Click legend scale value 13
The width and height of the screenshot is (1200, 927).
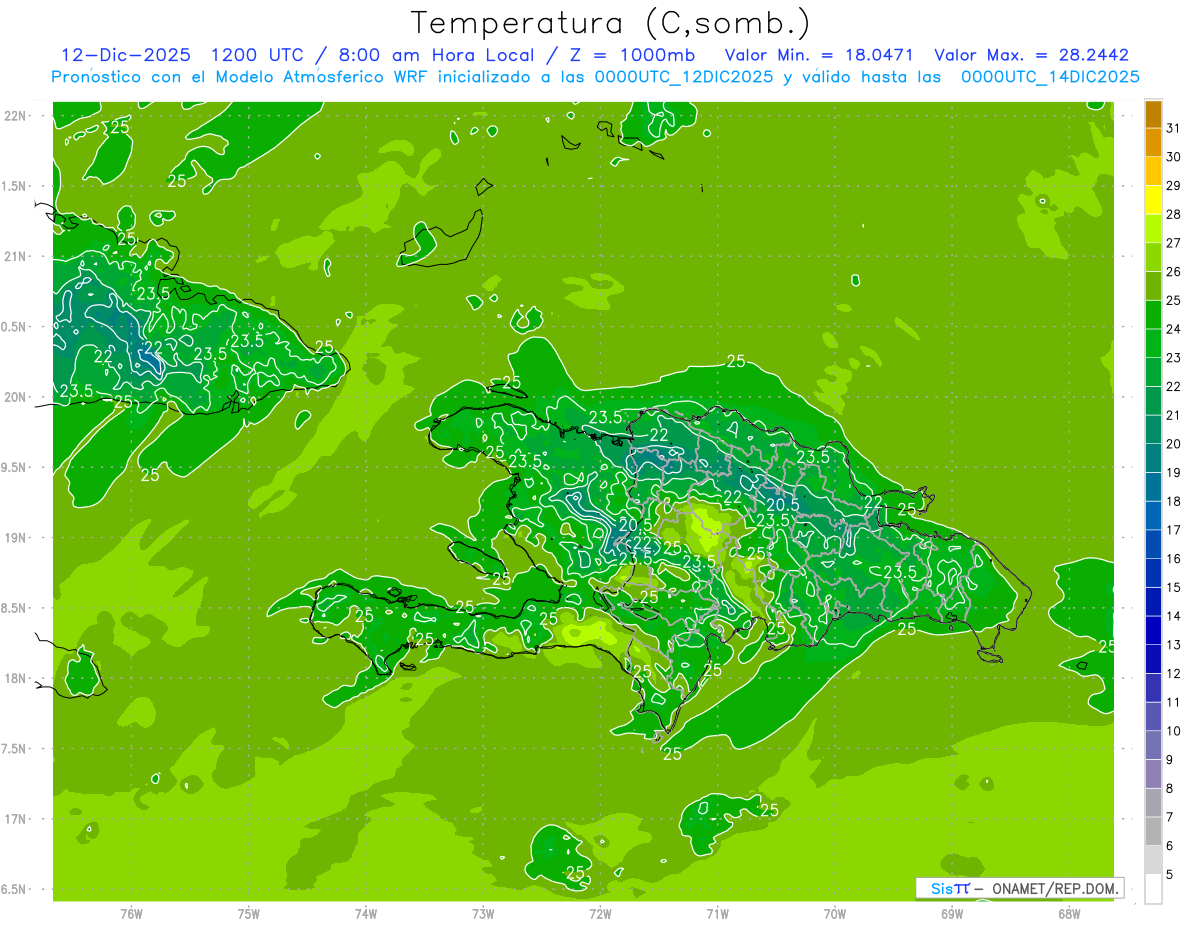point(1174,645)
